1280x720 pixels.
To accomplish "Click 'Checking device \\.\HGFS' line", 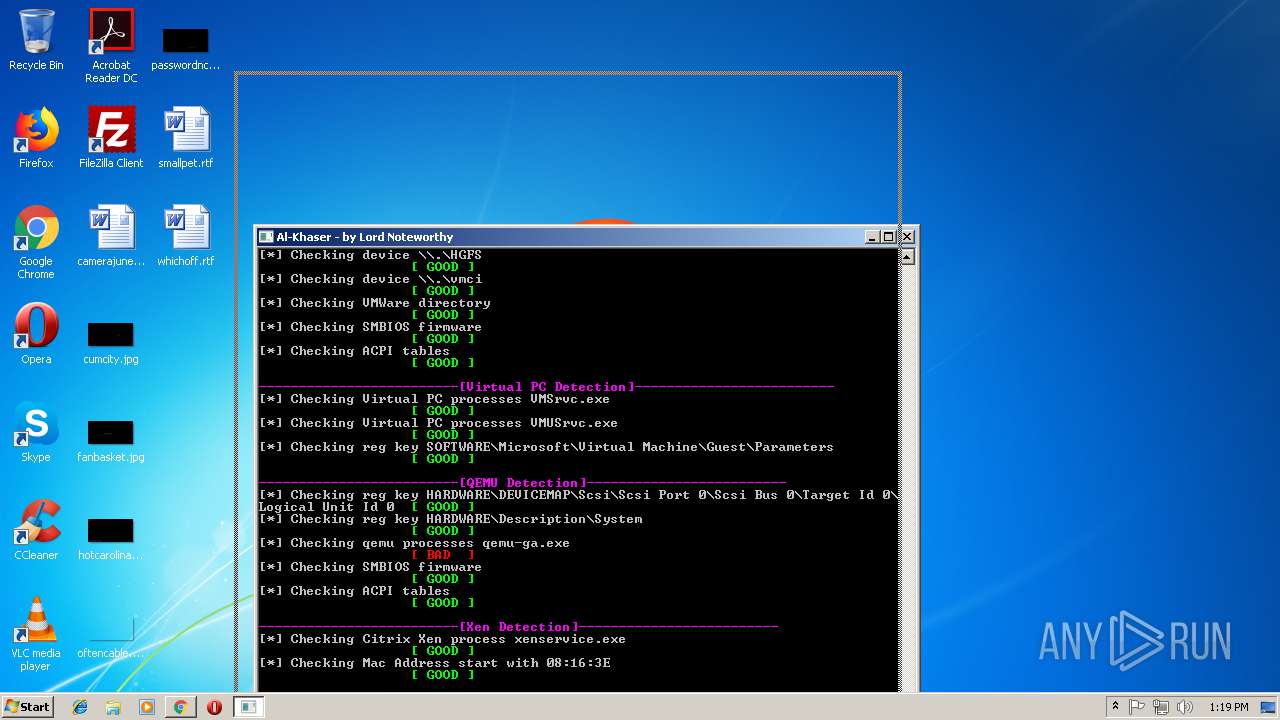I will 370,255.
